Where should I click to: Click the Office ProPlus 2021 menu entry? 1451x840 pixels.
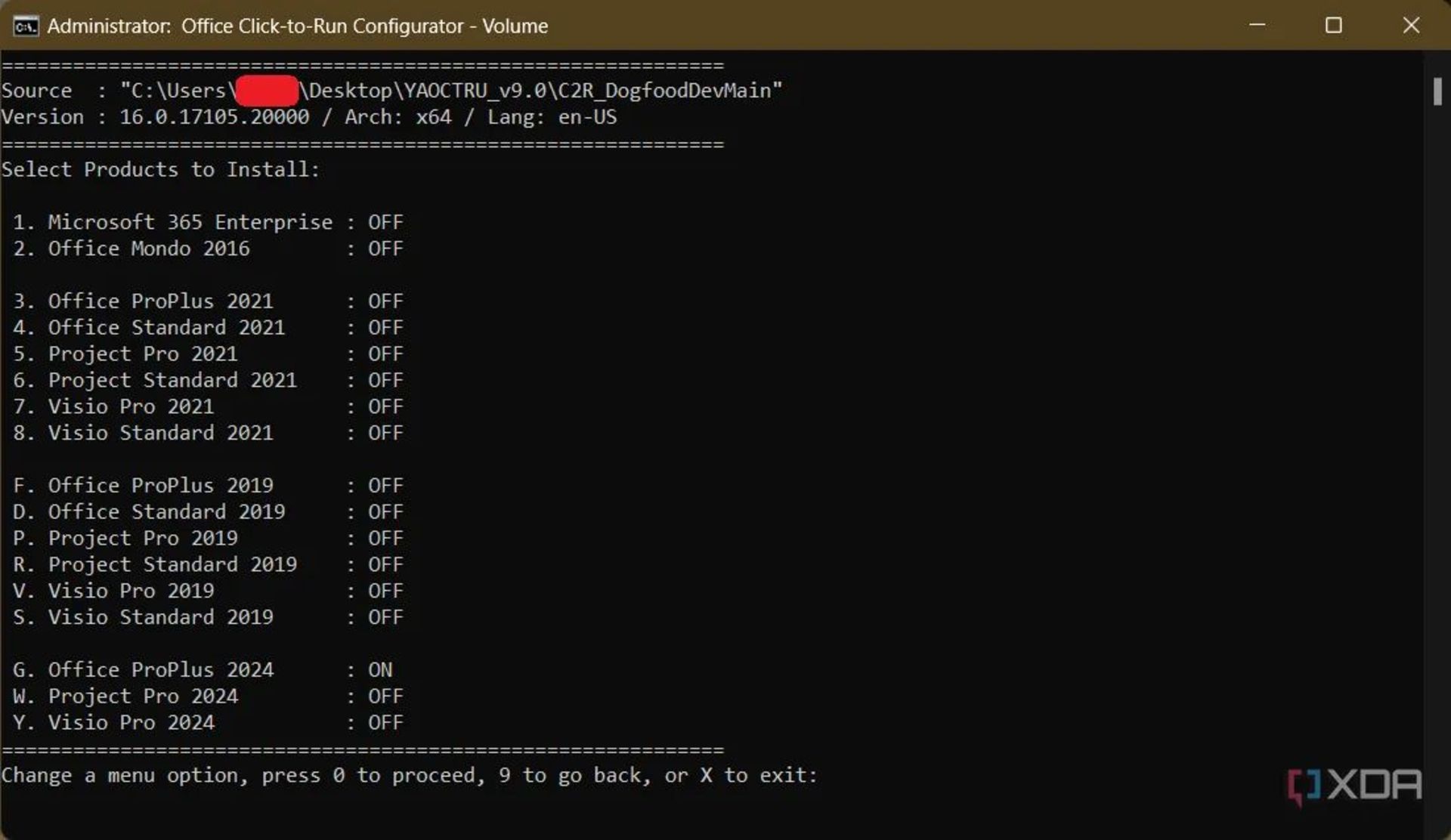tap(160, 301)
